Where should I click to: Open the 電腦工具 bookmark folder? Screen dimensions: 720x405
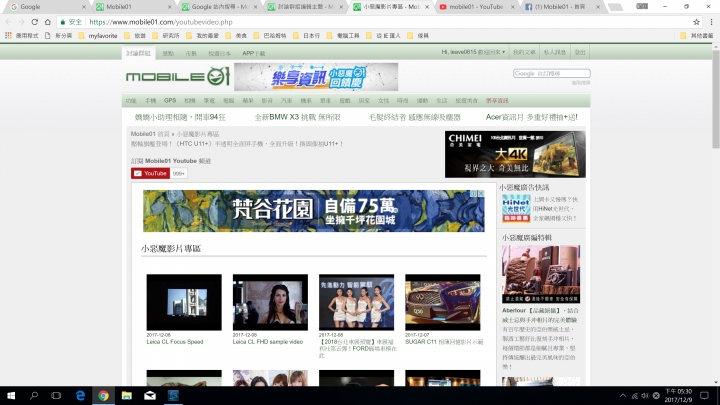(343, 35)
